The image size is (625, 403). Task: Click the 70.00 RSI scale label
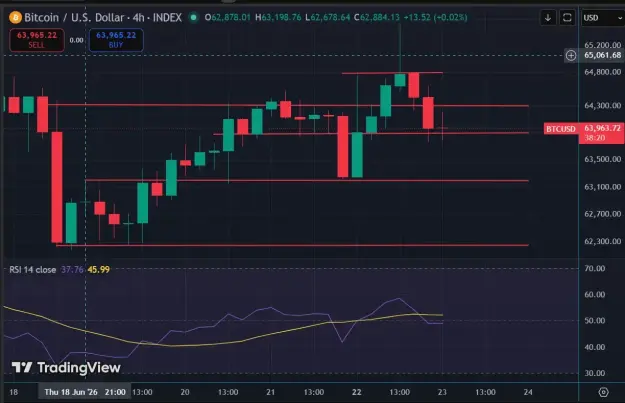[594, 269]
